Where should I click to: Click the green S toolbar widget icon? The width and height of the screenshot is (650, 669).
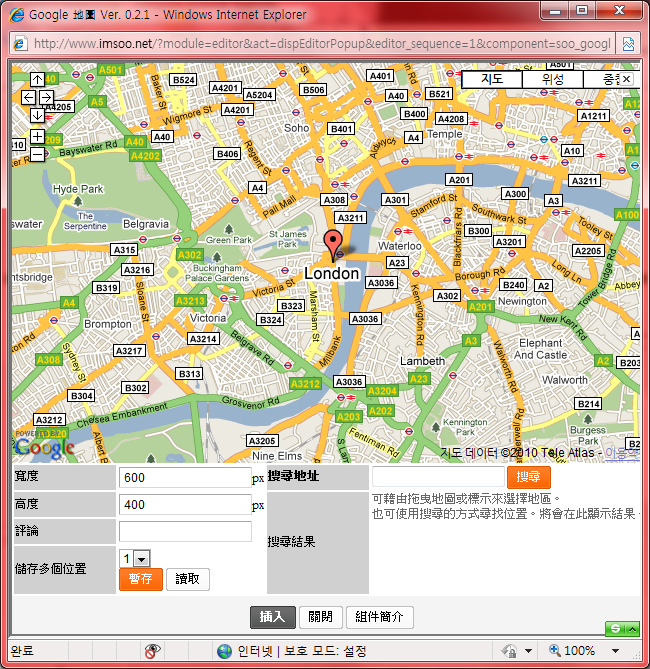click(x=615, y=628)
